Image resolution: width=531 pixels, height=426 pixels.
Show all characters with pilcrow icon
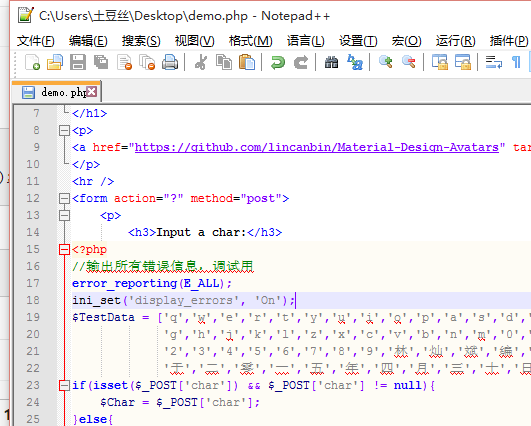click(x=516, y=62)
